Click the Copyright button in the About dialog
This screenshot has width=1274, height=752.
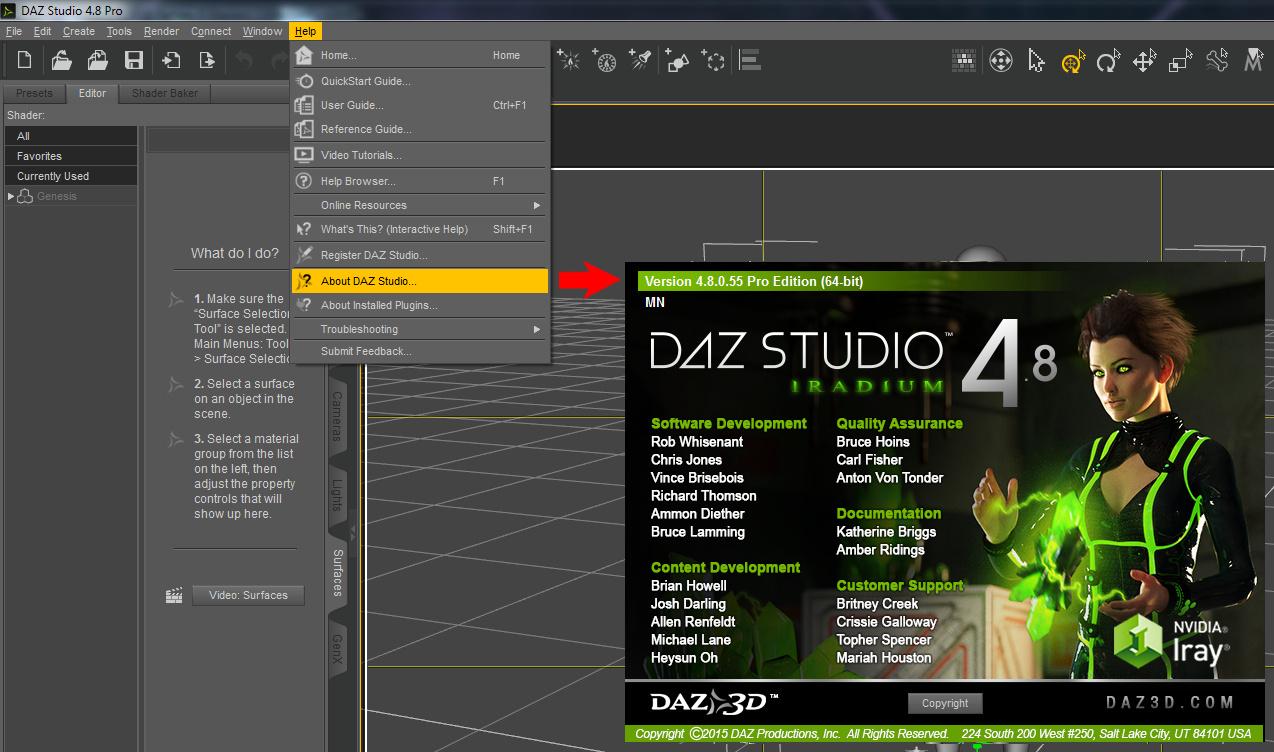(x=945, y=703)
